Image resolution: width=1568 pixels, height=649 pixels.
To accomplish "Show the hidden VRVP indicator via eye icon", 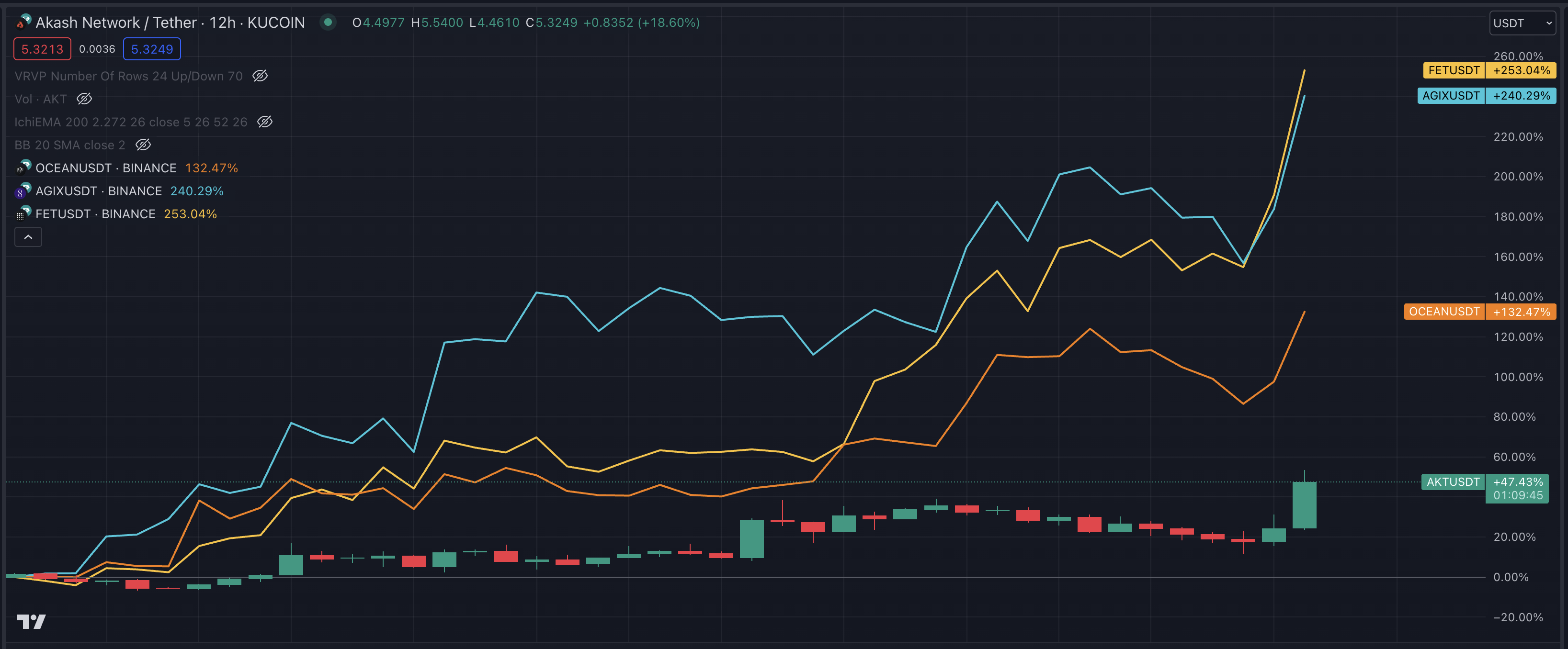I will click(x=260, y=76).
